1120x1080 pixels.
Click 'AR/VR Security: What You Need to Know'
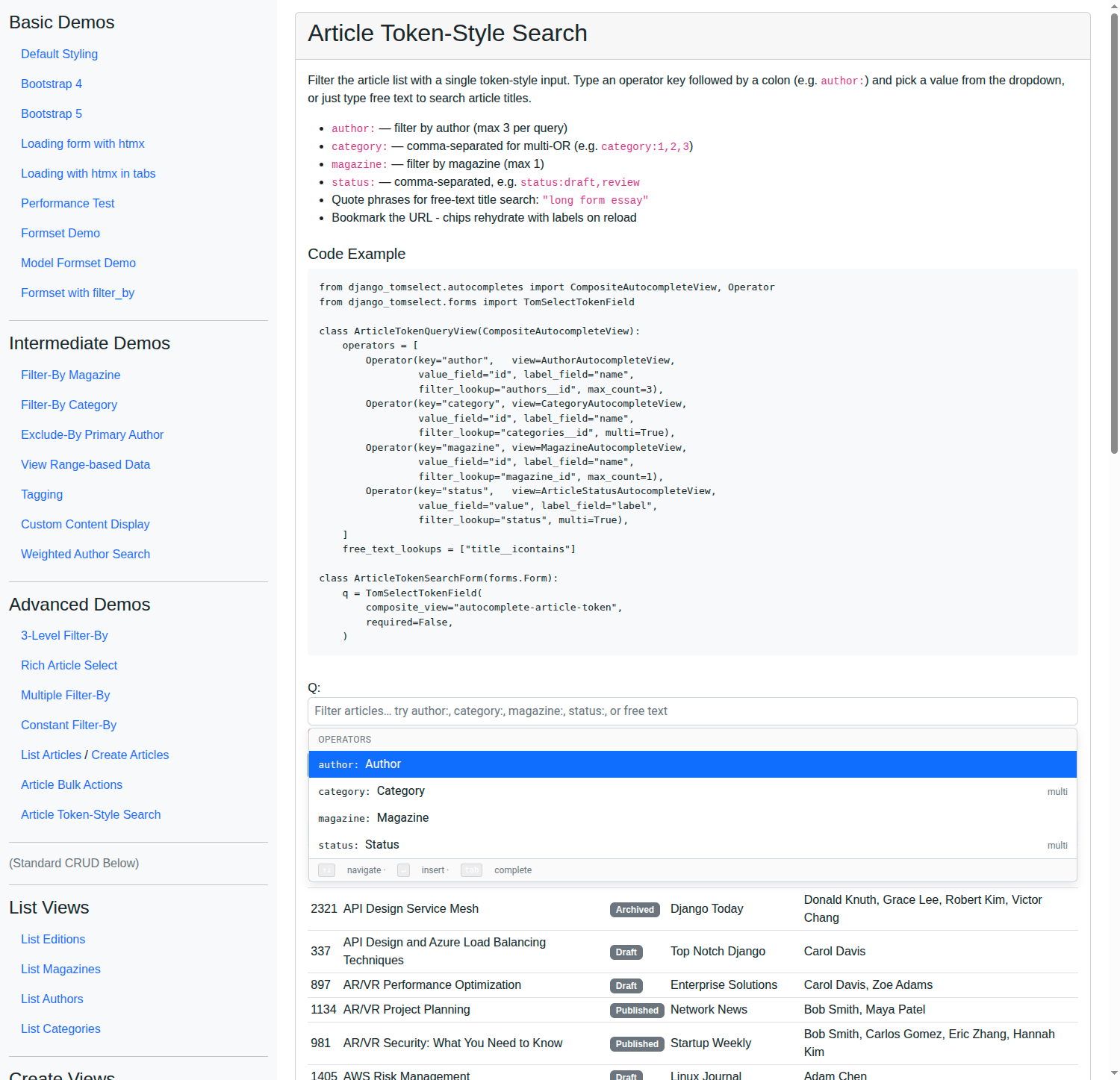[x=453, y=1043]
